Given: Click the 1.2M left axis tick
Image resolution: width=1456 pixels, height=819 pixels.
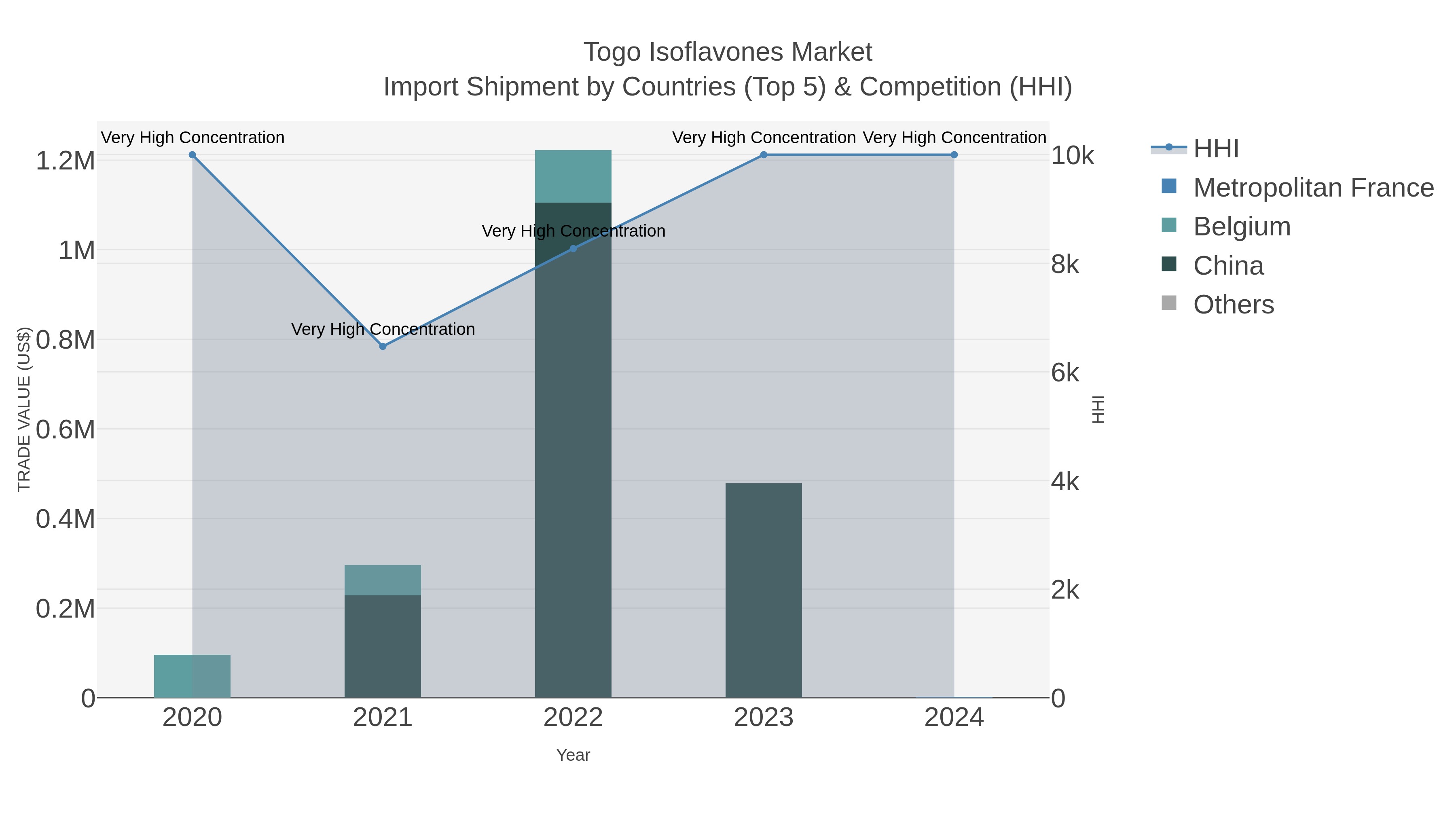Looking at the screenshot, I should click(x=65, y=161).
